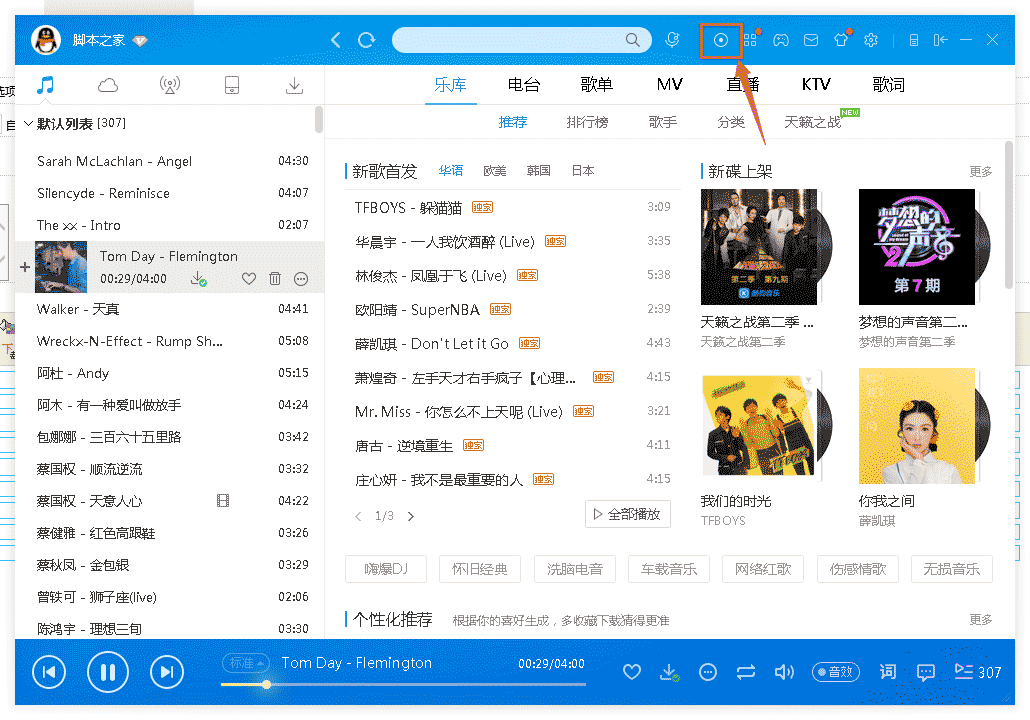
Task: Click inside the search input field
Action: pos(509,40)
